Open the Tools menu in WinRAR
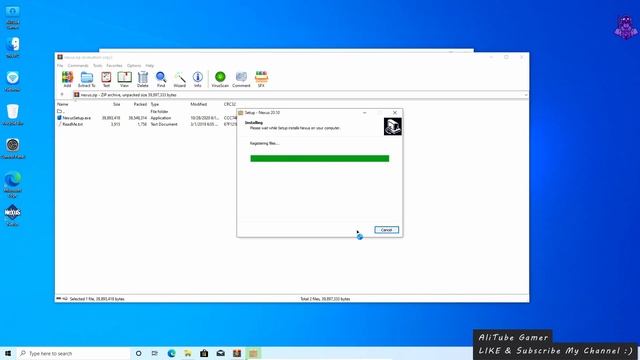Image resolution: width=640 pixels, height=360 pixels. [98, 65]
